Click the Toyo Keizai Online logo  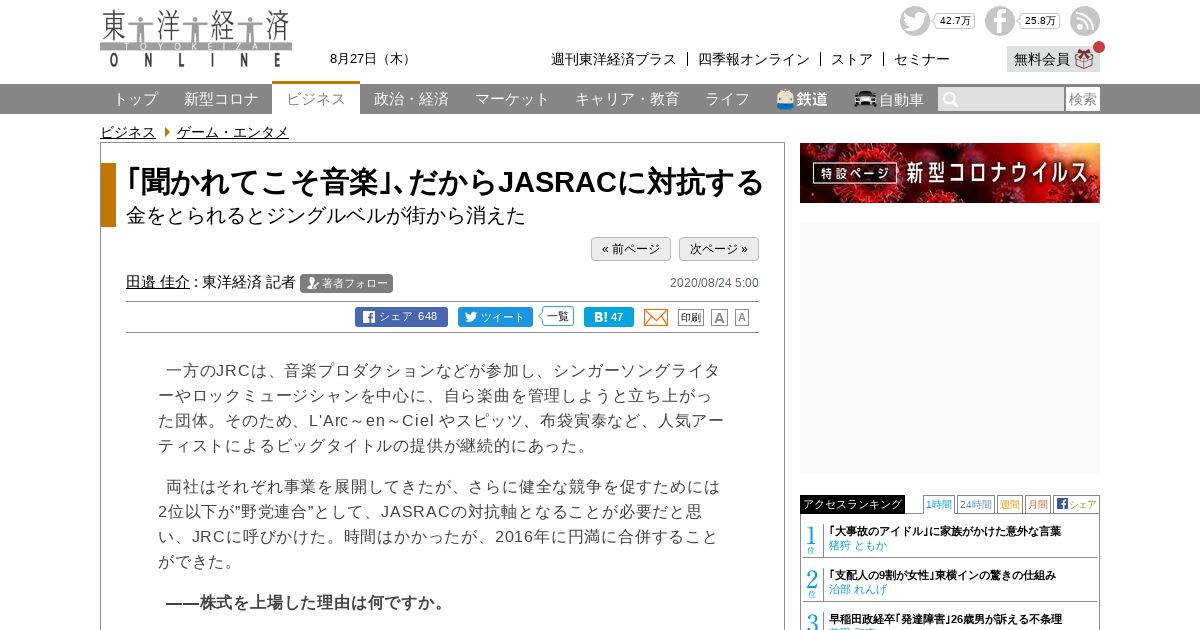[196, 39]
